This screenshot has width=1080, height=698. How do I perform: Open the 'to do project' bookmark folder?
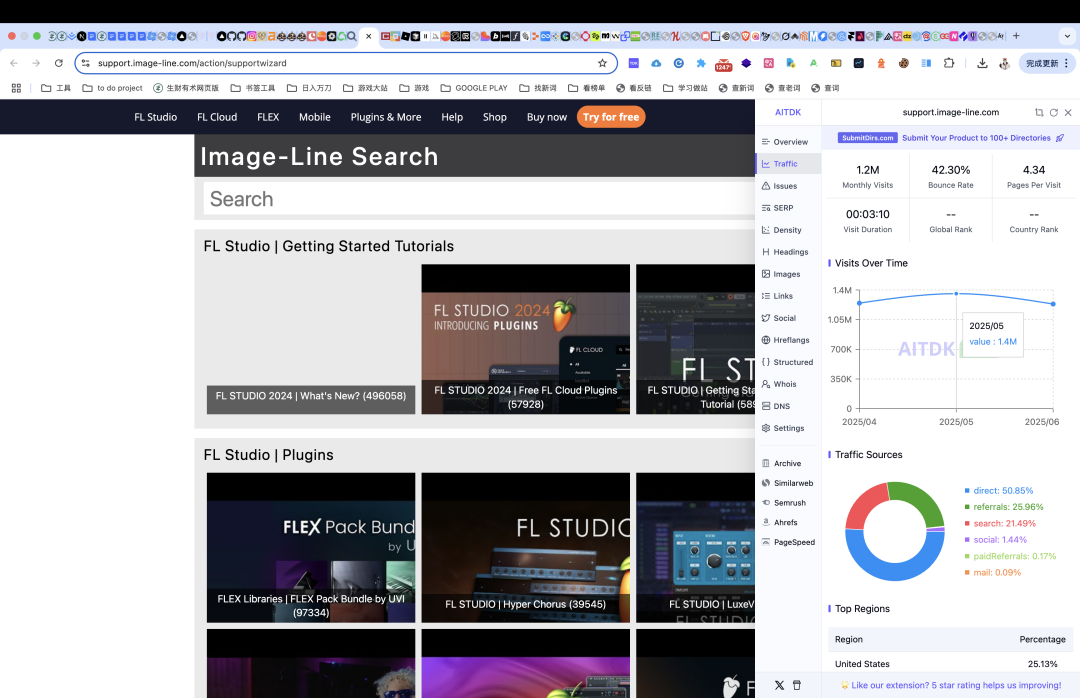coord(112,88)
